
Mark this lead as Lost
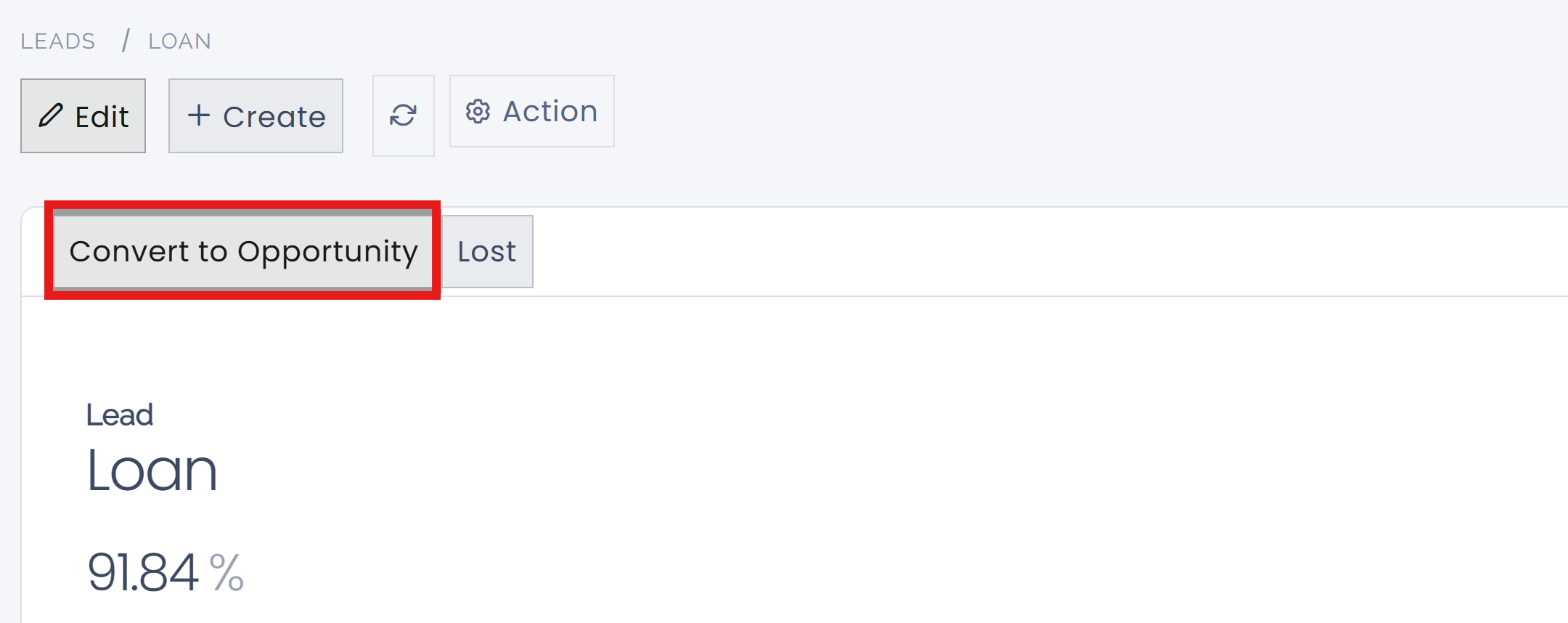tap(486, 251)
